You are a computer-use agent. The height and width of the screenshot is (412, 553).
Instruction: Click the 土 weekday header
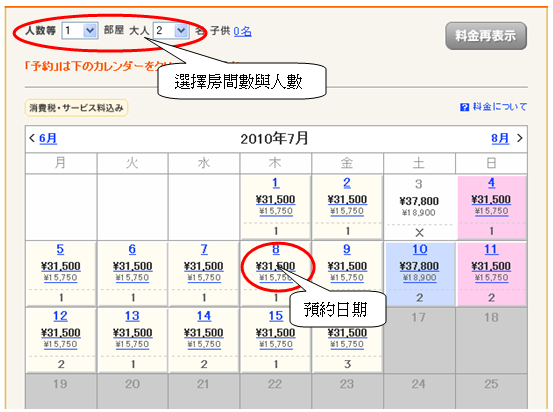click(x=419, y=163)
